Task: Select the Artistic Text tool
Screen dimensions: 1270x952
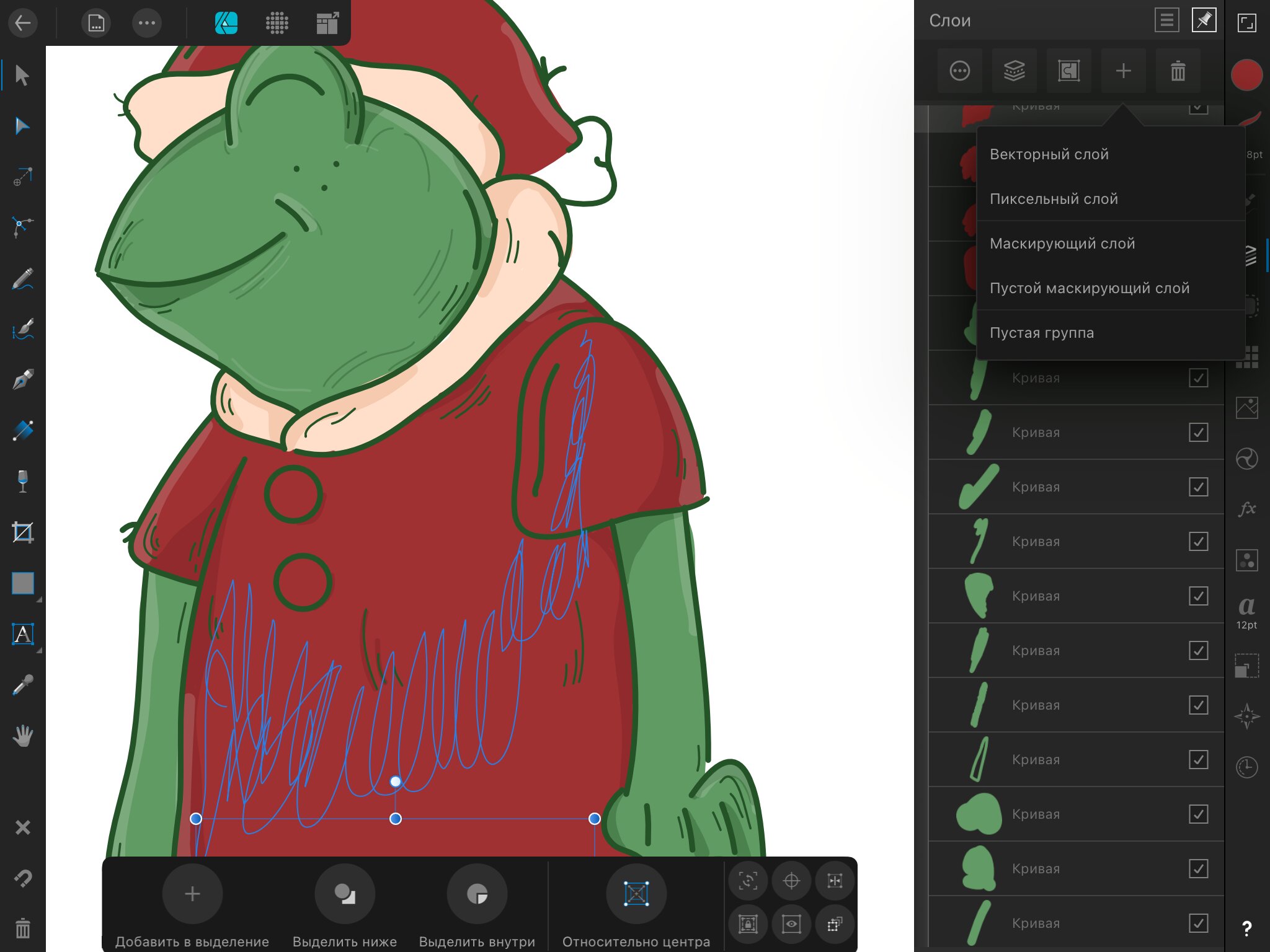Action: tap(22, 634)
